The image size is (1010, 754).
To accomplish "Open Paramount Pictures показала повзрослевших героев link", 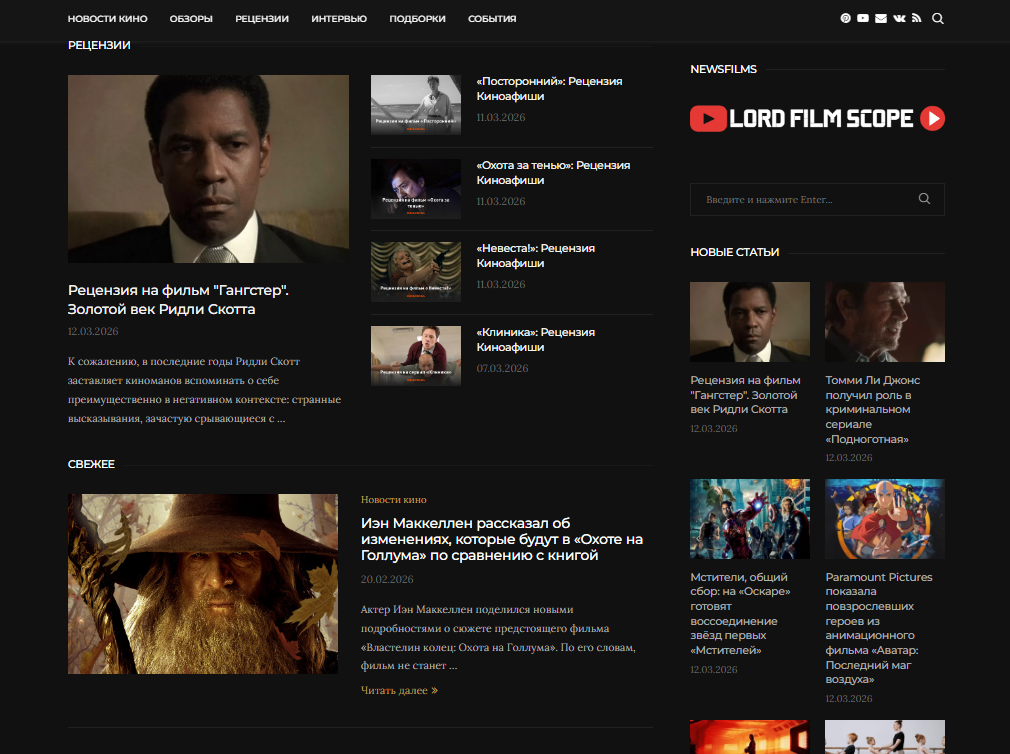I will (x=879, y=628).
